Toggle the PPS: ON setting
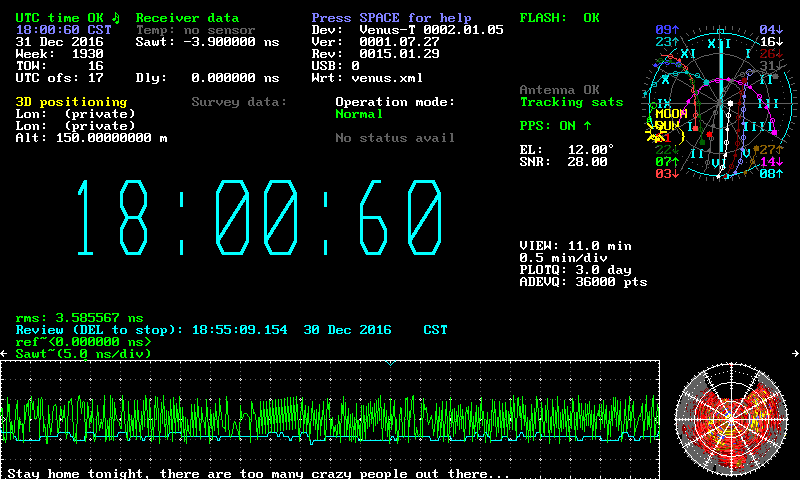The width and height of the screenshot is (800, 480). (x=555, y=126)
